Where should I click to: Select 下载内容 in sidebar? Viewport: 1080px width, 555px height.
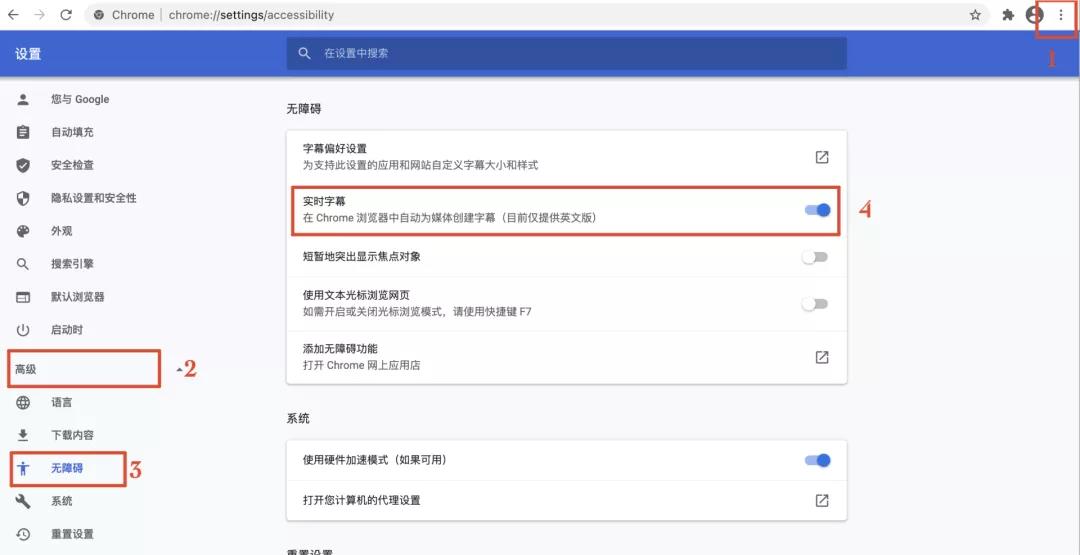tap(72, 435)
